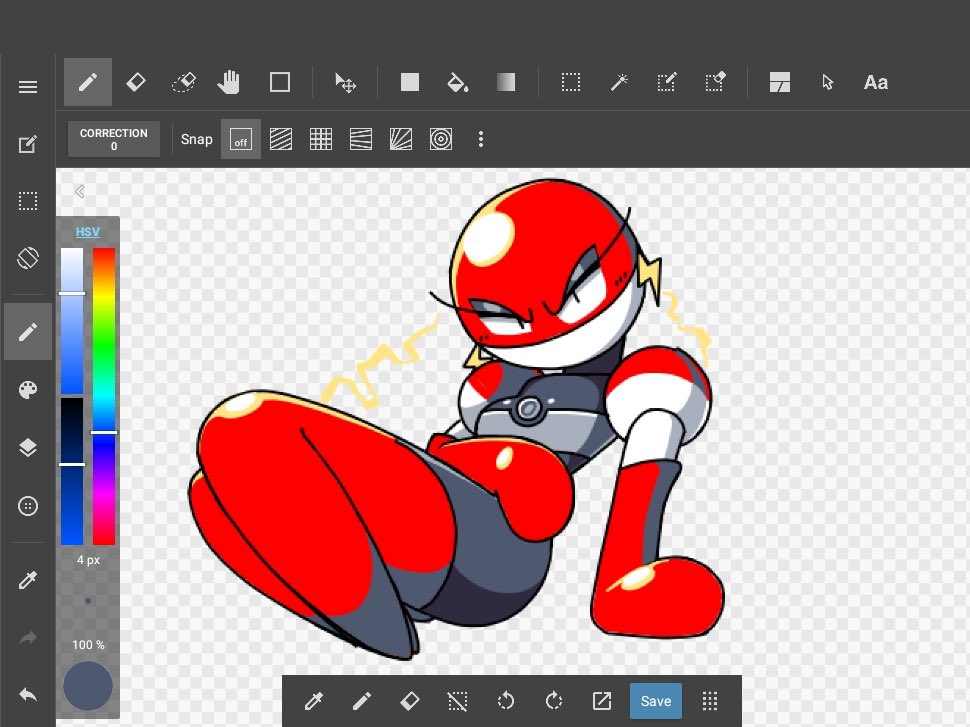Screen dimensions: 970x727
Task: Select eyedropper in bottom toolbar
Action: pos(314,701)
